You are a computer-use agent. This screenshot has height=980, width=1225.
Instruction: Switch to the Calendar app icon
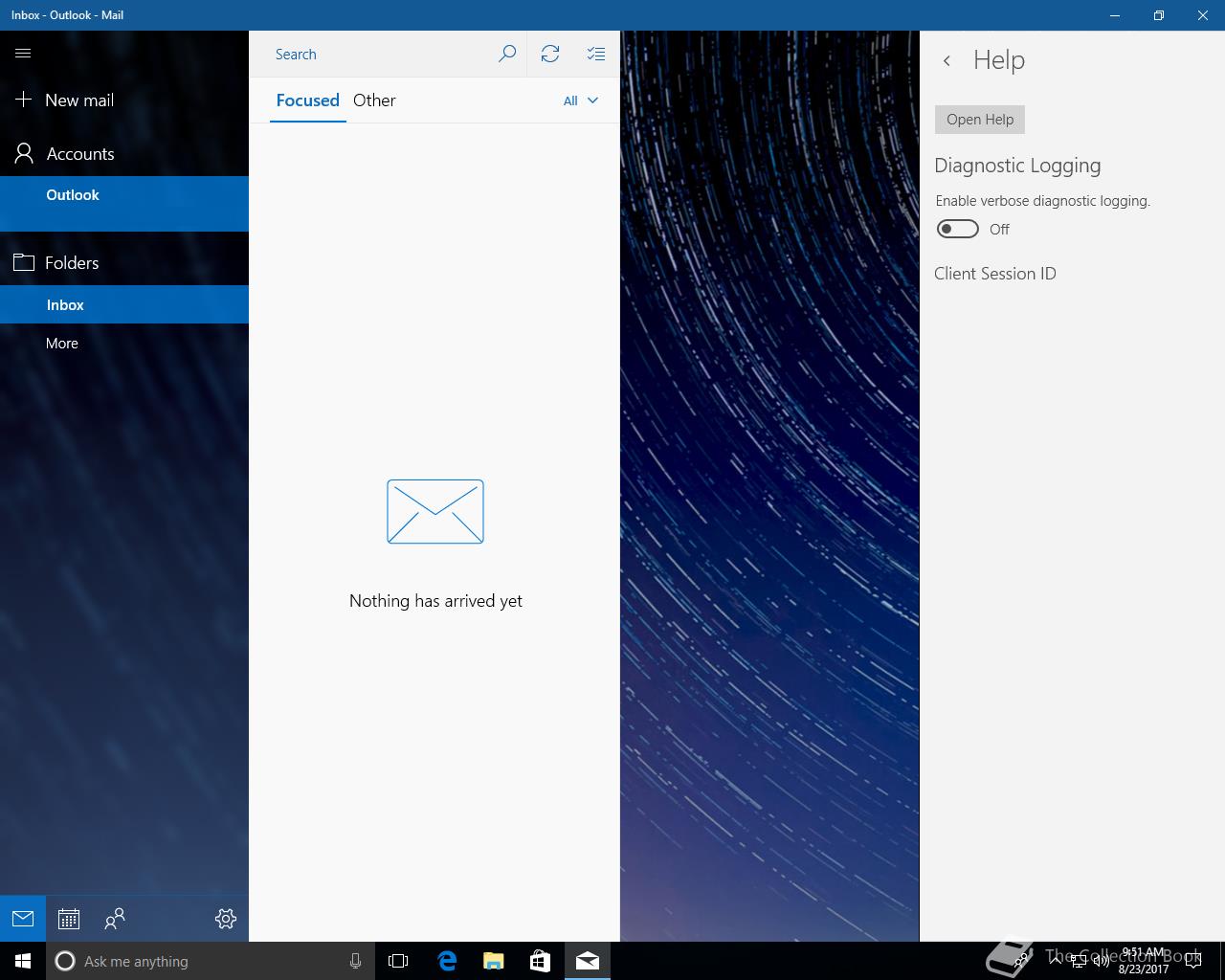point(69,919)
